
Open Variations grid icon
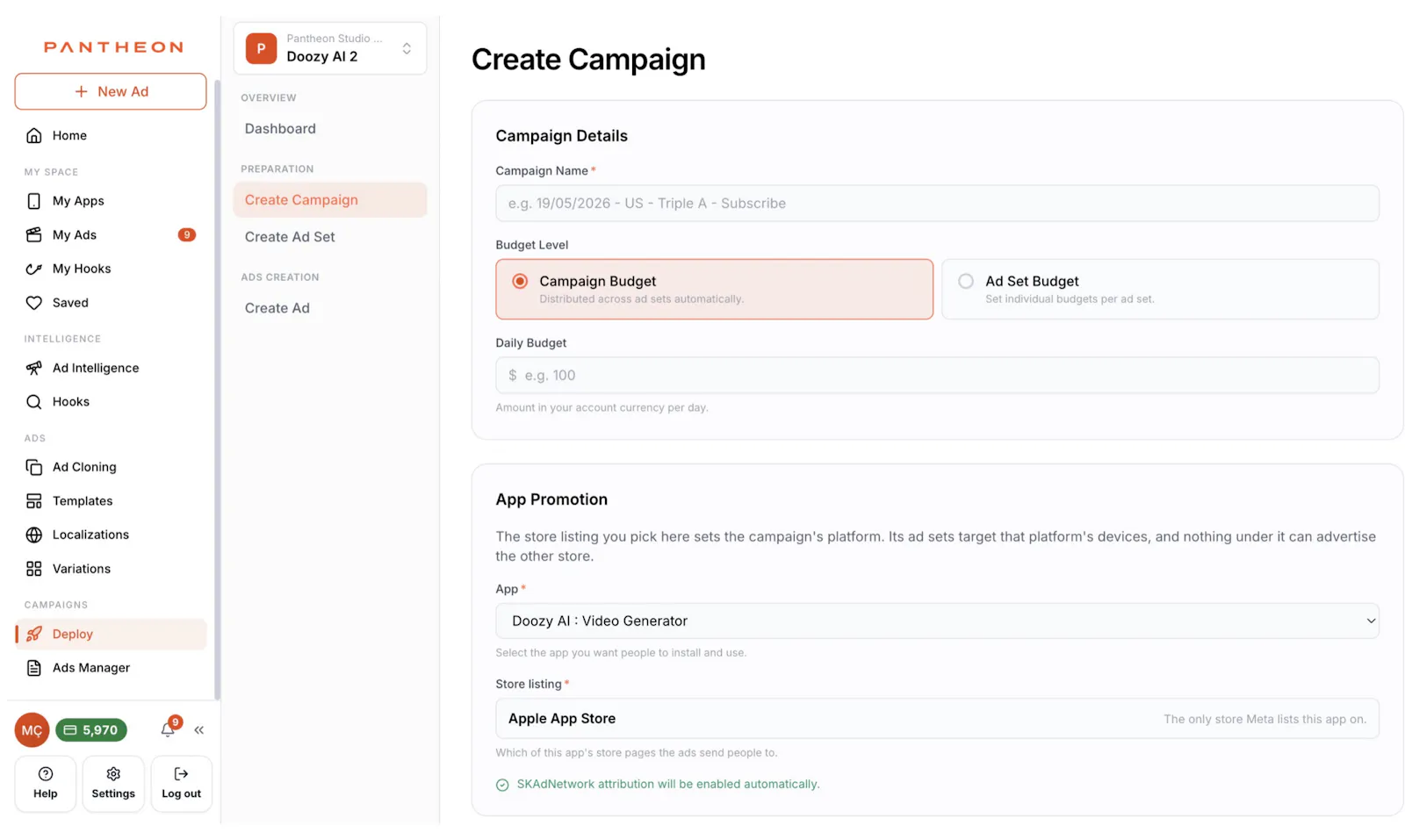33,569
